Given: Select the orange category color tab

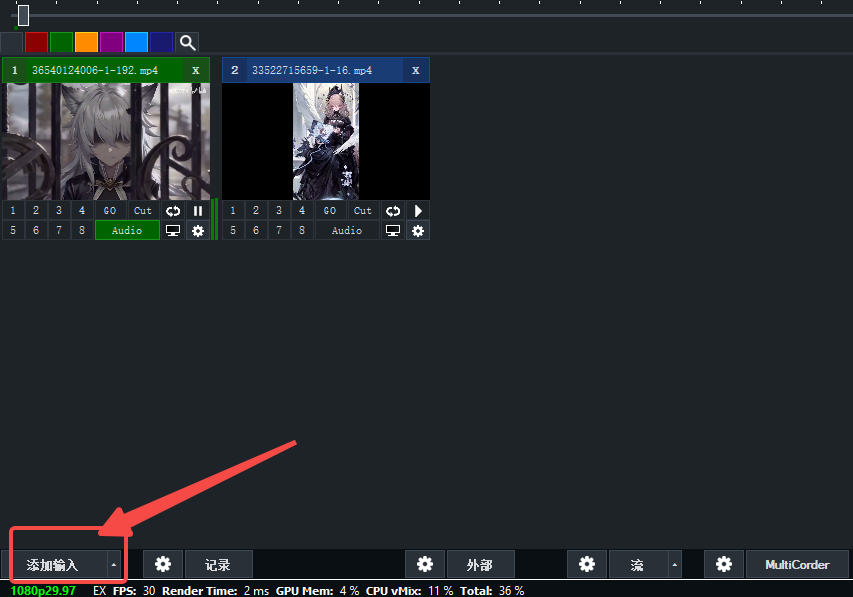Looking at the screenshot, I should 86,42.
